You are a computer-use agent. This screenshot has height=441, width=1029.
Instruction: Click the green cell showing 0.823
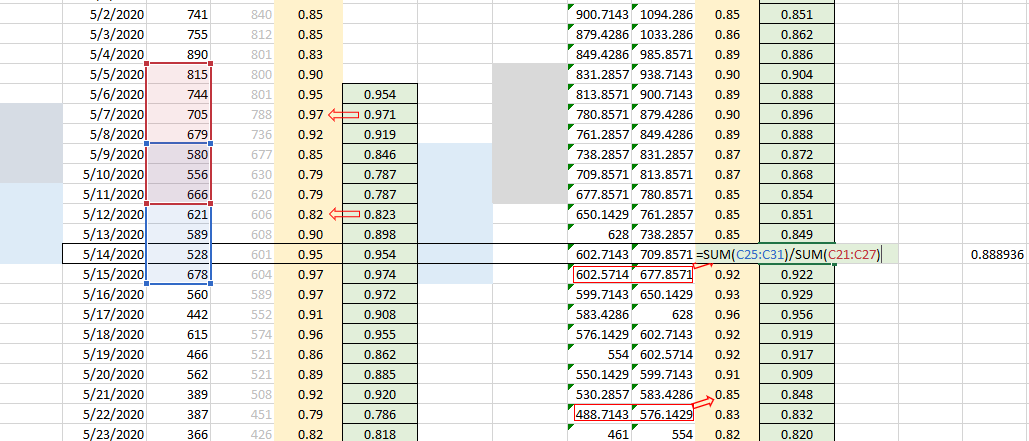pos(379,214)
